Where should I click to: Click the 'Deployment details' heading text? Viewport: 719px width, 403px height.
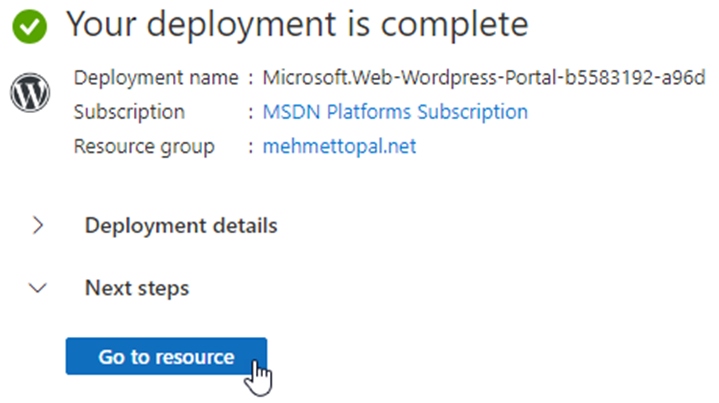181,226
